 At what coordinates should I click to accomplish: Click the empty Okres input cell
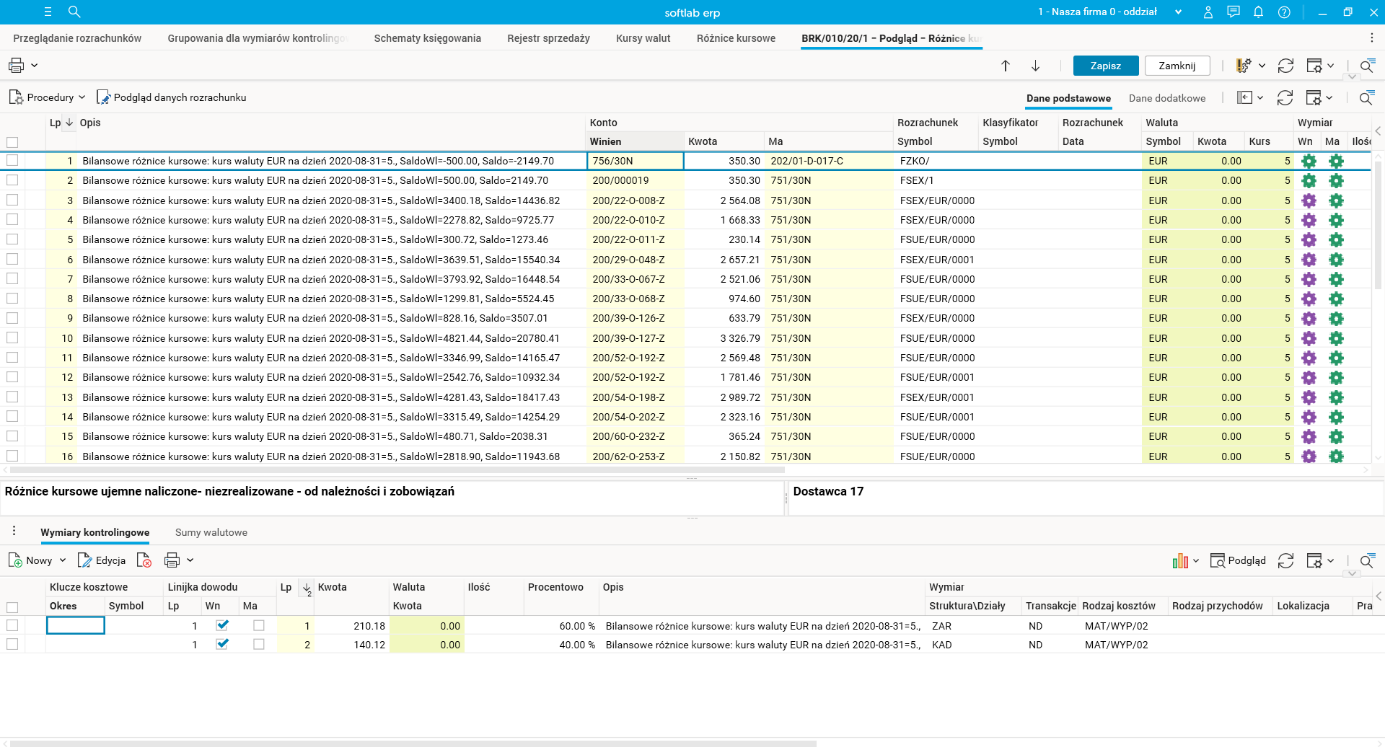(x=76, y=625)
